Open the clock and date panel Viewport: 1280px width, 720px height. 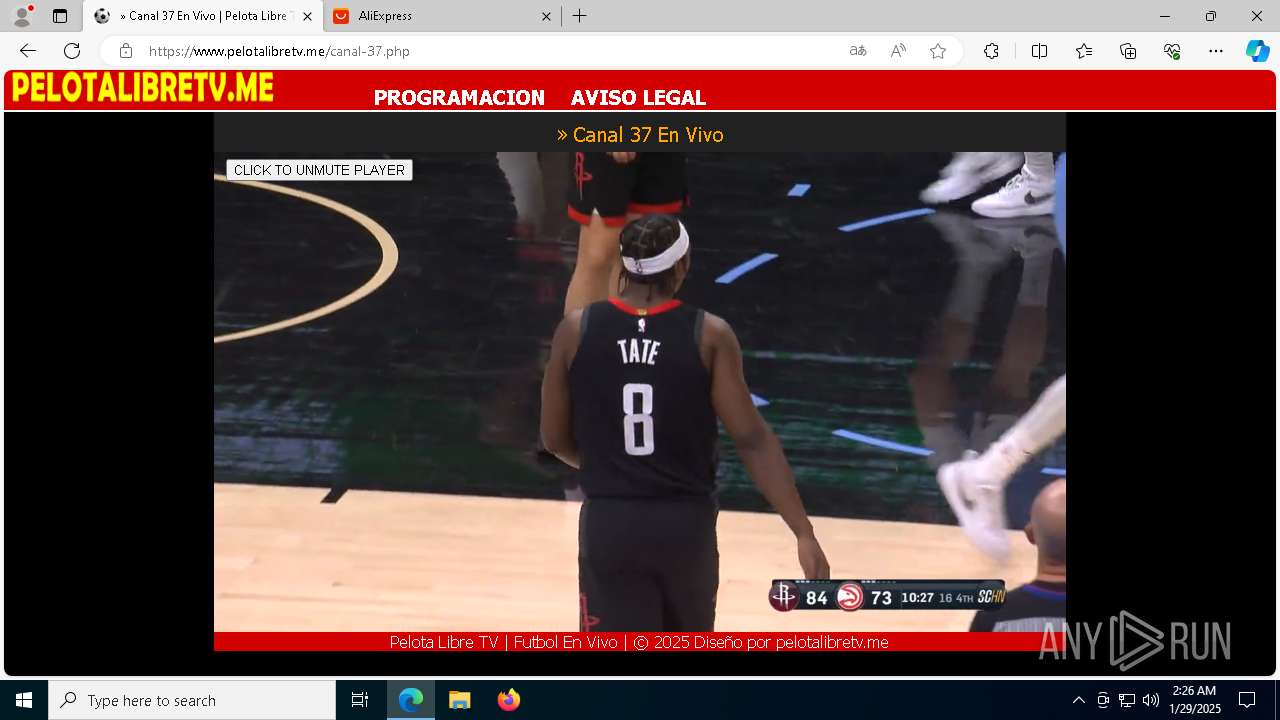1195,700
